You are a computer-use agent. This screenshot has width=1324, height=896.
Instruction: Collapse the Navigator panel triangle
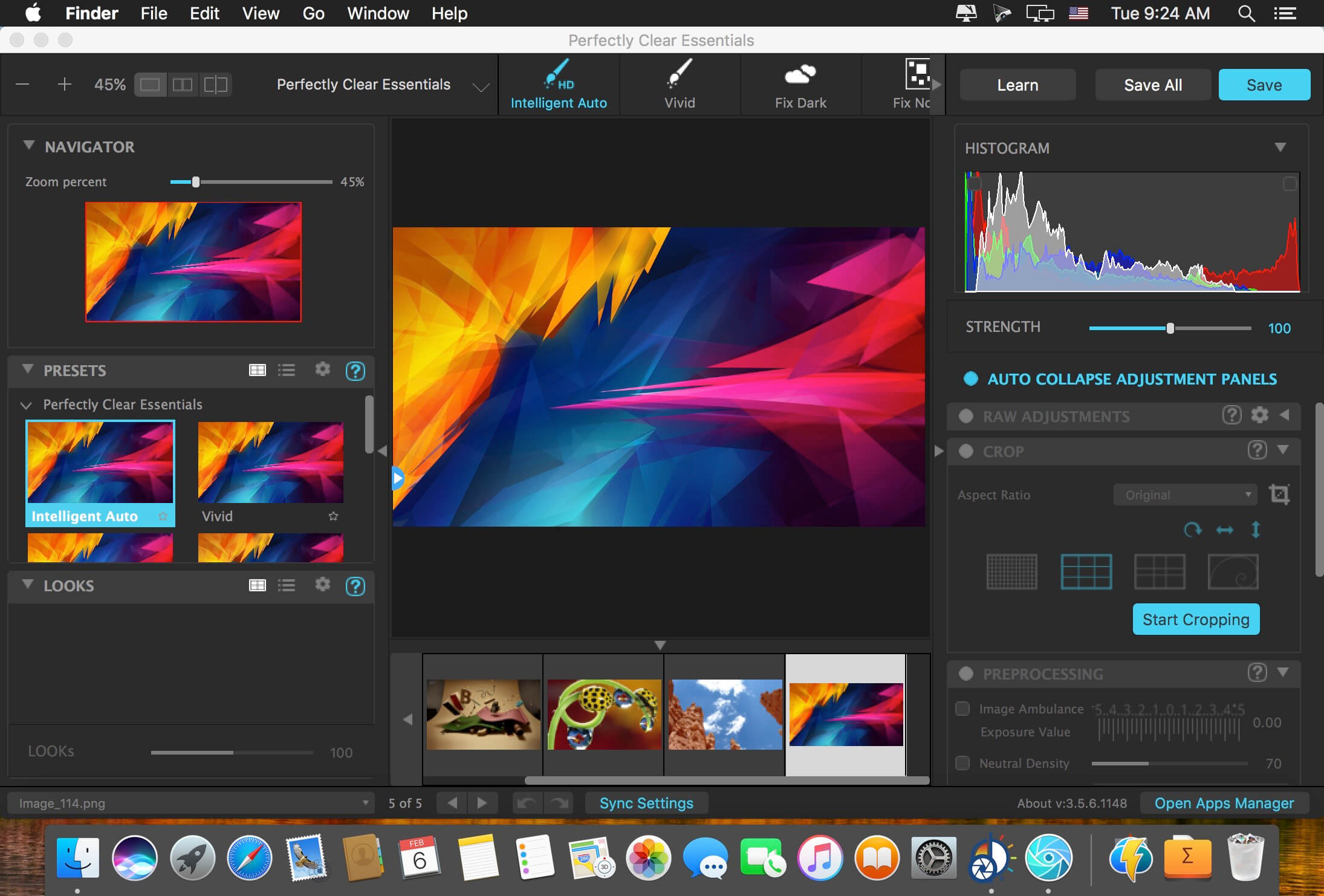(x=28, y=146)
